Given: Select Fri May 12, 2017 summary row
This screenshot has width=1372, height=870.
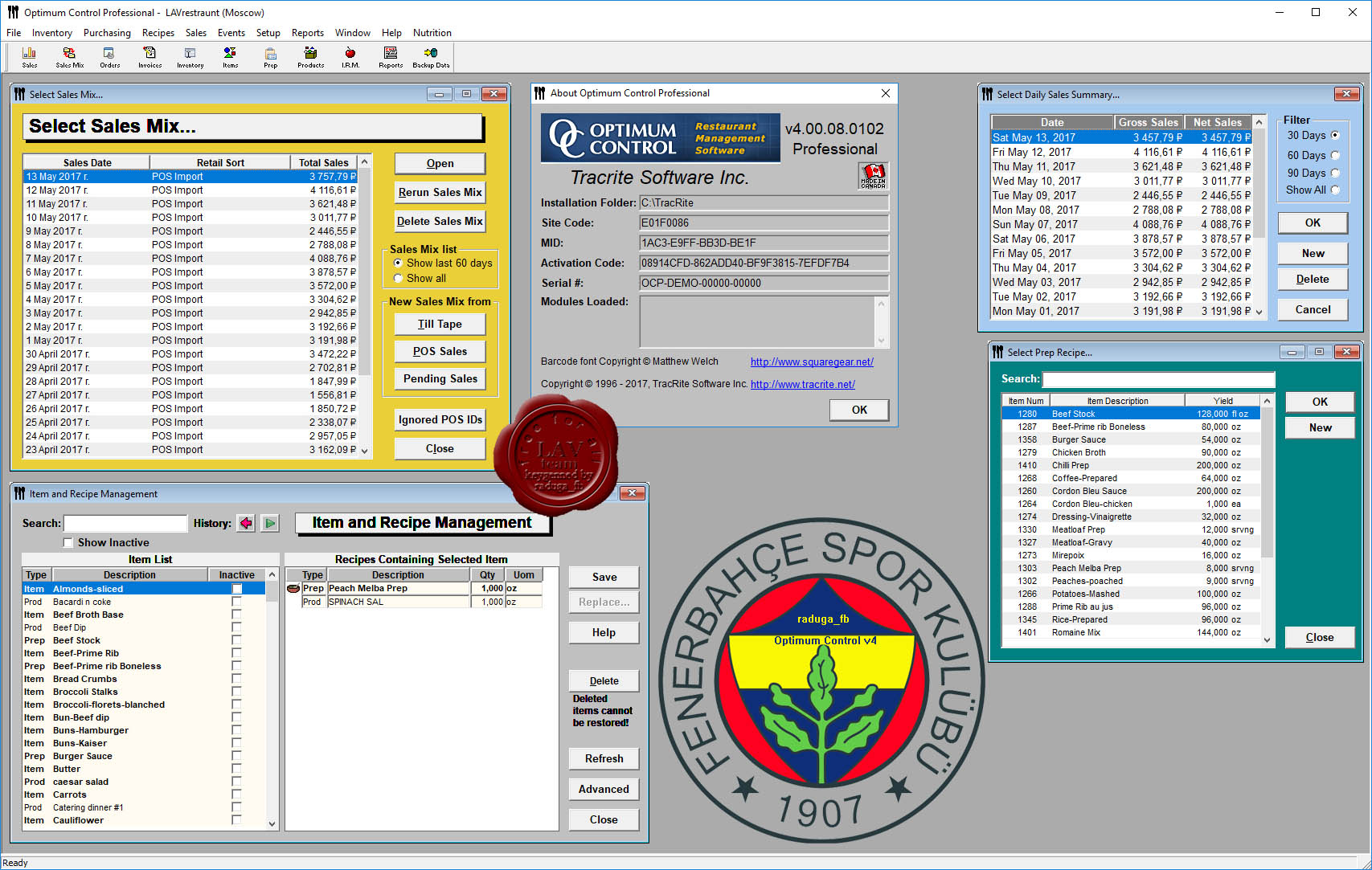Looking at the screenshot, I should [x=1122, y=152].
